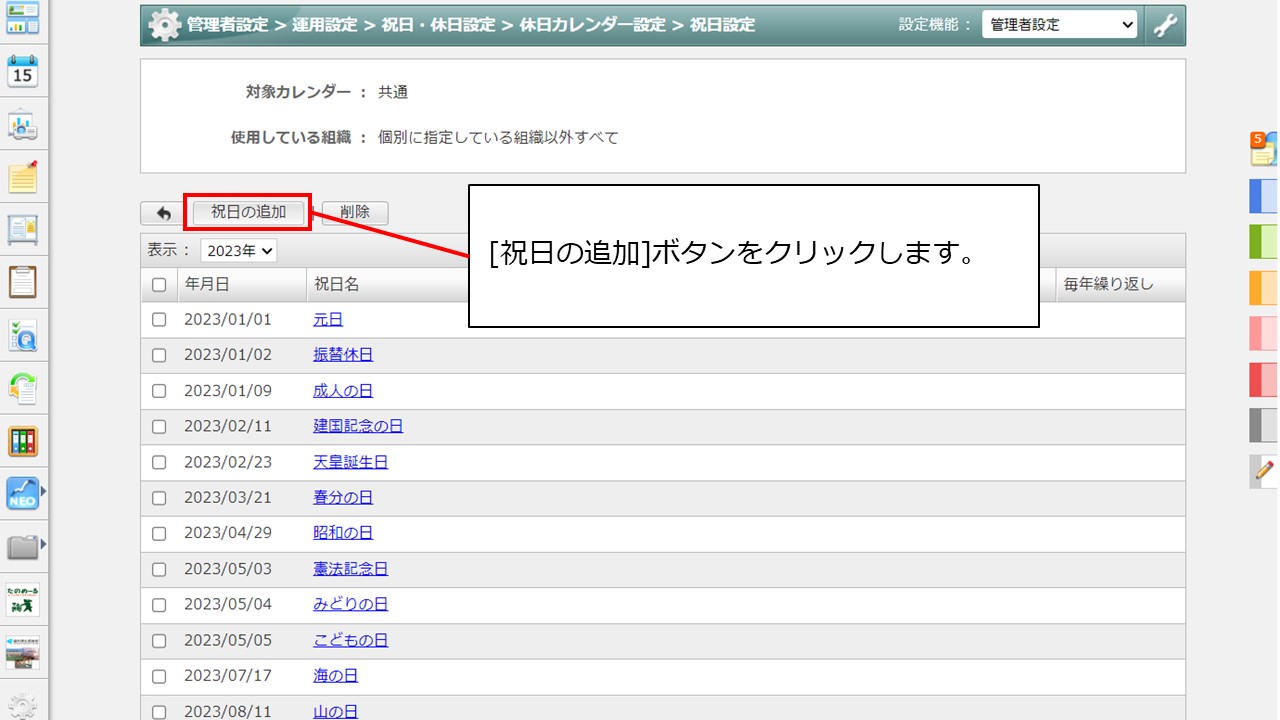1280x720 pixels.
Task: Open the gray folder icon in sidebar
Action: click(x=22, y=547)
